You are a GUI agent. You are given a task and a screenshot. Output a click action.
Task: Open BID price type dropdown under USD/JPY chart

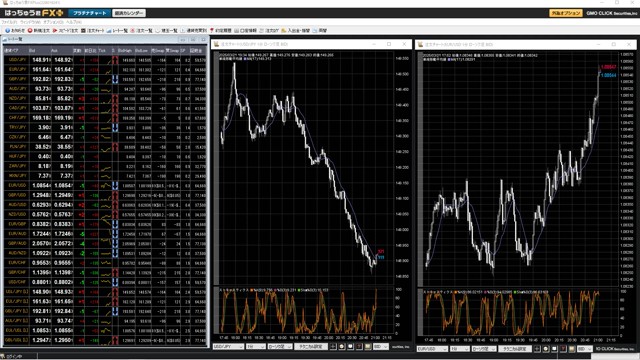pos(381,347)
